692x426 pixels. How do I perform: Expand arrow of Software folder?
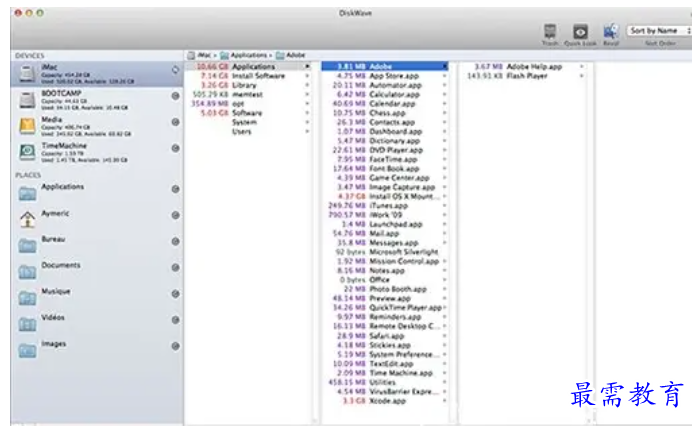pyautogui.click(x=307, y=113)
